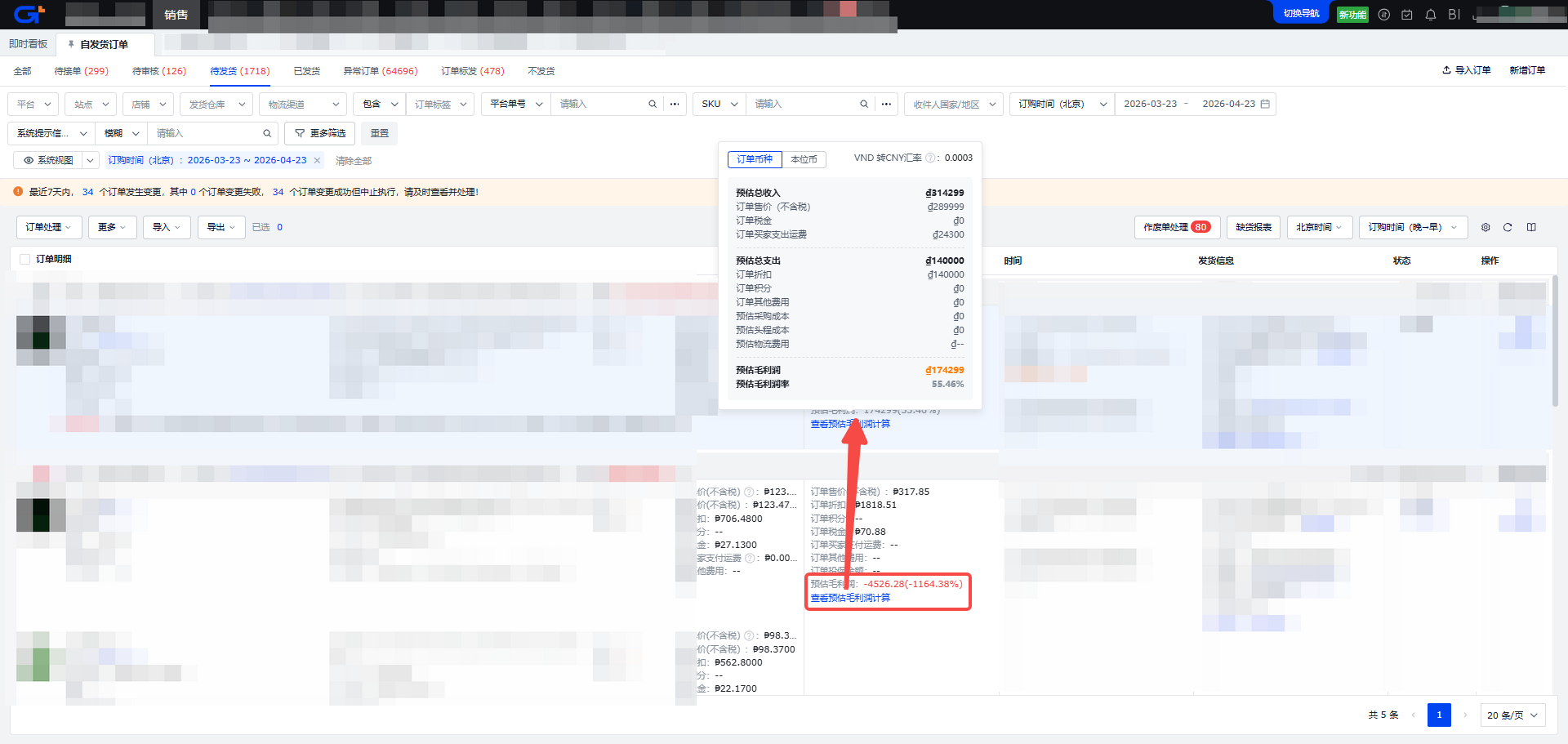Switch to the 待审核 (126) tab
1568x744 pixels.
pos(159,71)
